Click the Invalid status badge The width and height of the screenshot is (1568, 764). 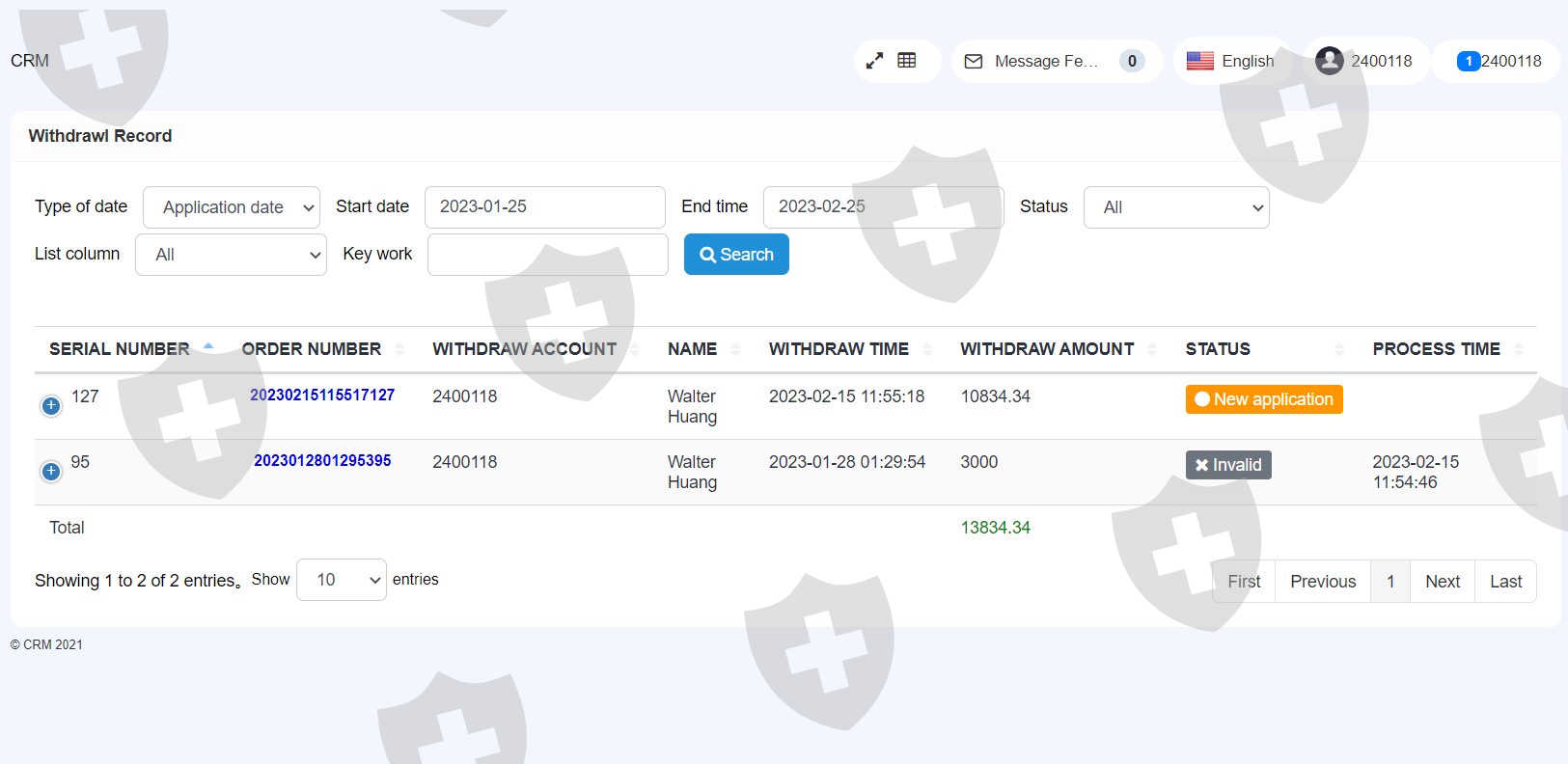[x=1228, y=465]
